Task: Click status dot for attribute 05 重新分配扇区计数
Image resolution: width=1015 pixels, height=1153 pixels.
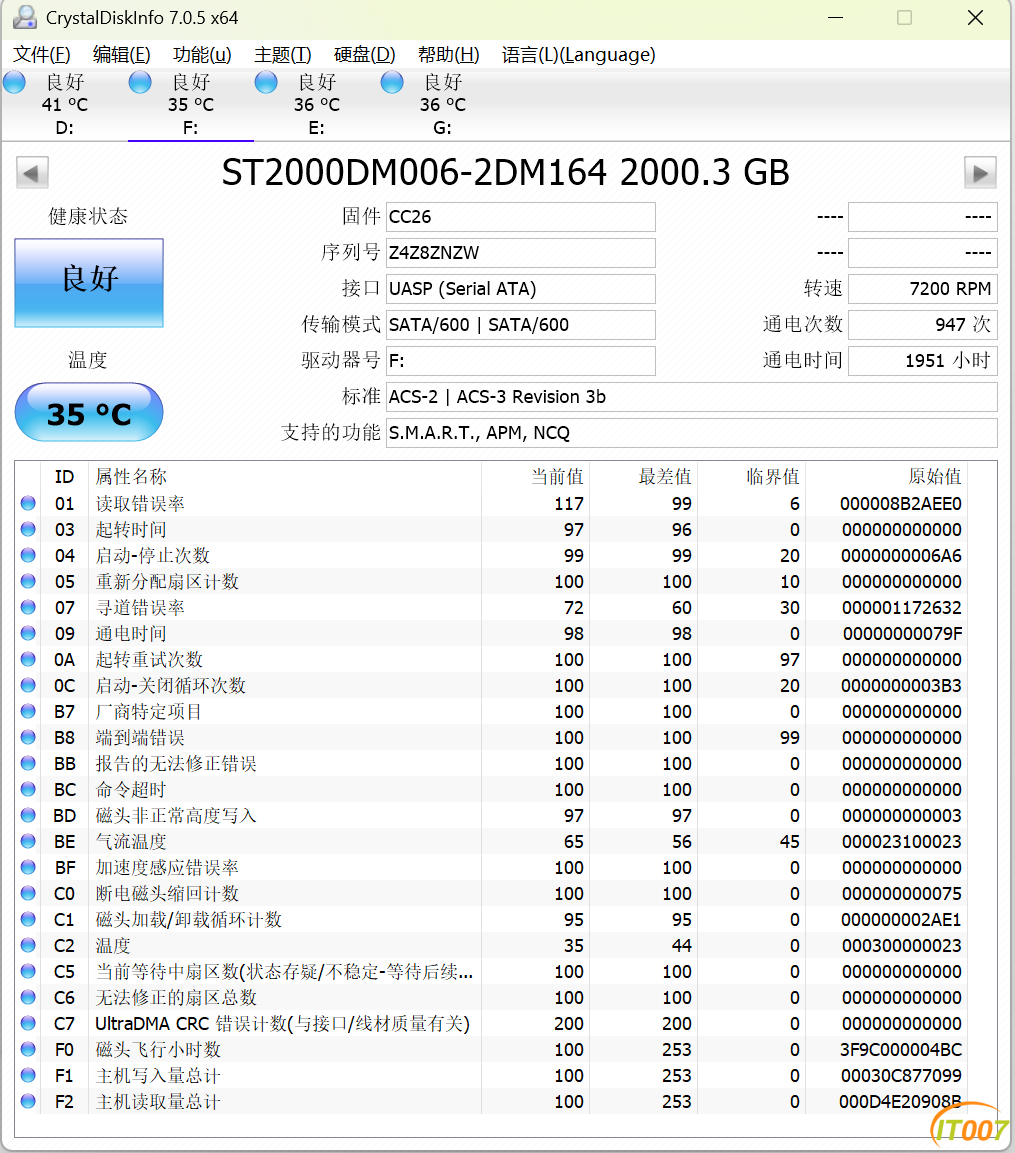Action: (x=28, y=581)
